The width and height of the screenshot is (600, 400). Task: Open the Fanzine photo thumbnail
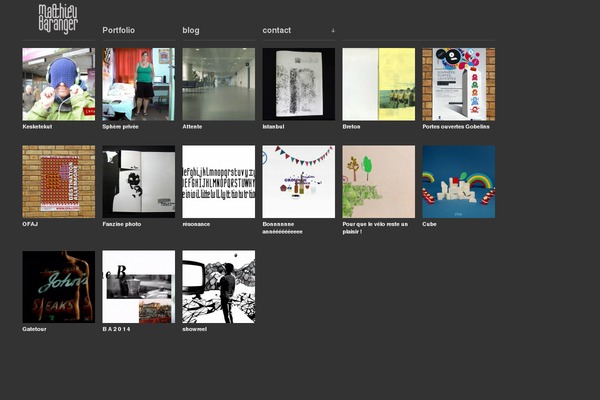click(x=139, y=181)
